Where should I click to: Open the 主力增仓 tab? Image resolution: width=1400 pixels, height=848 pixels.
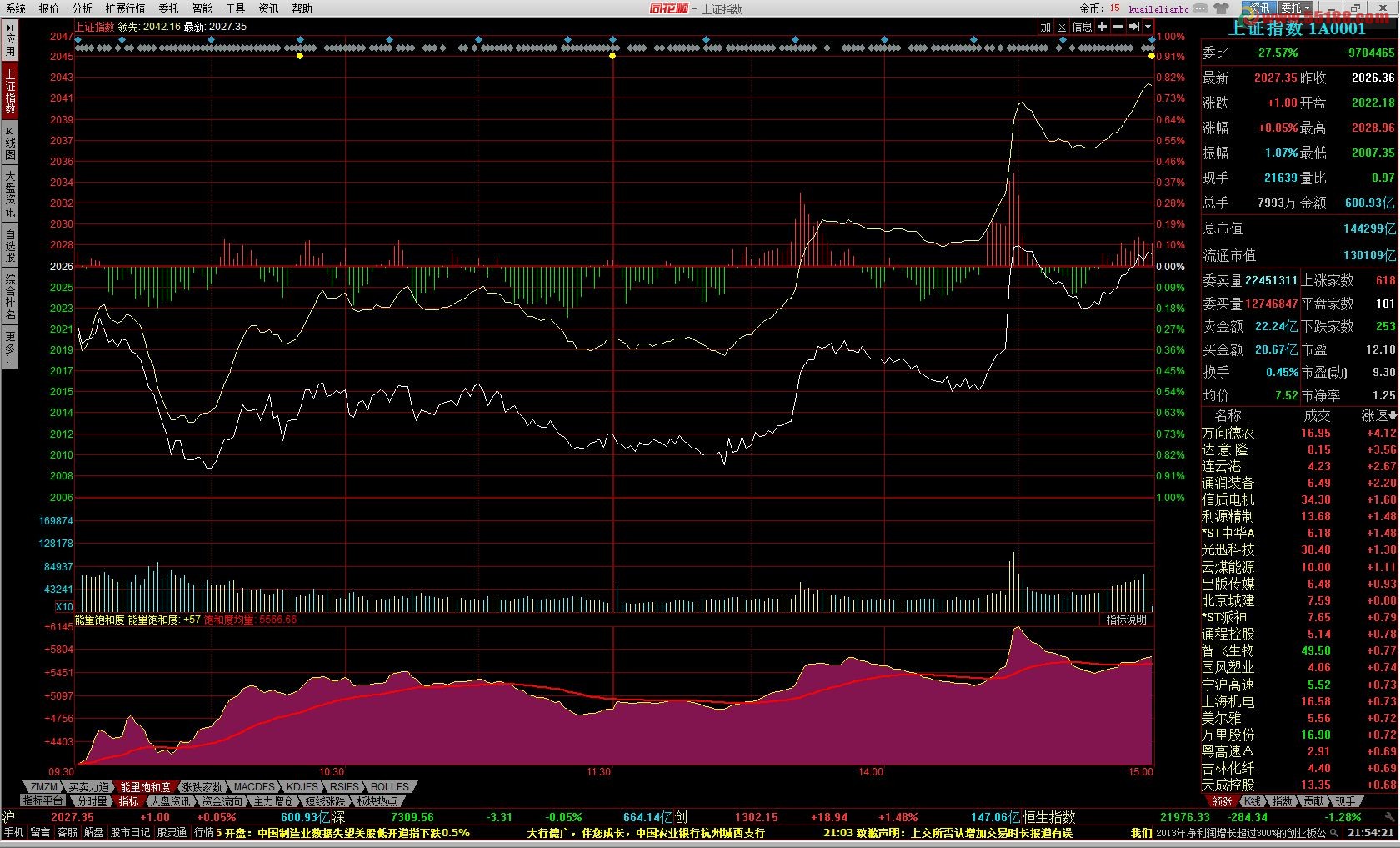click(273, 801)
